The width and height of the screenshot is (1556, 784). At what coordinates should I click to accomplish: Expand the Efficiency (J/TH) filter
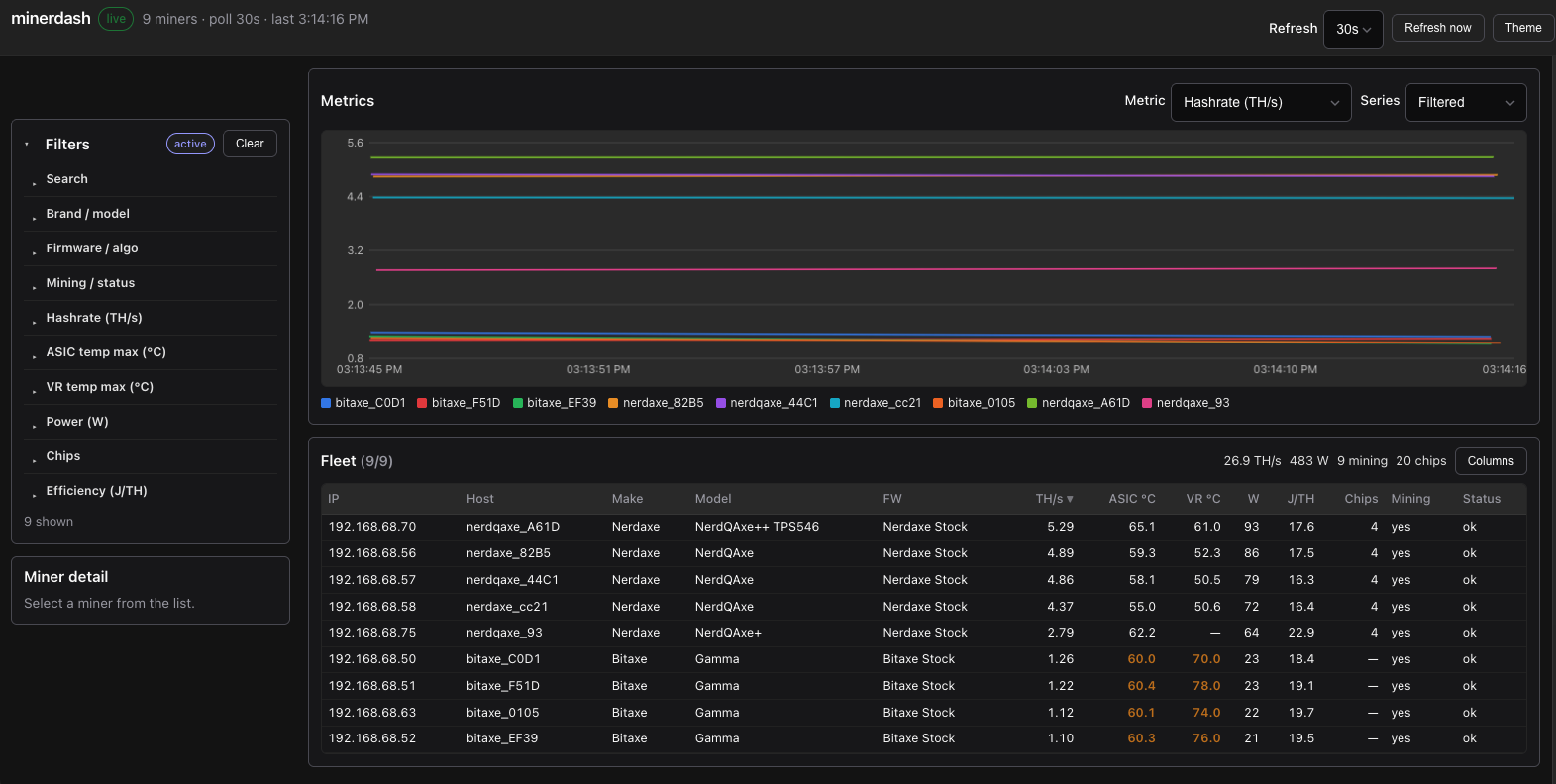(x=151, y=491)
